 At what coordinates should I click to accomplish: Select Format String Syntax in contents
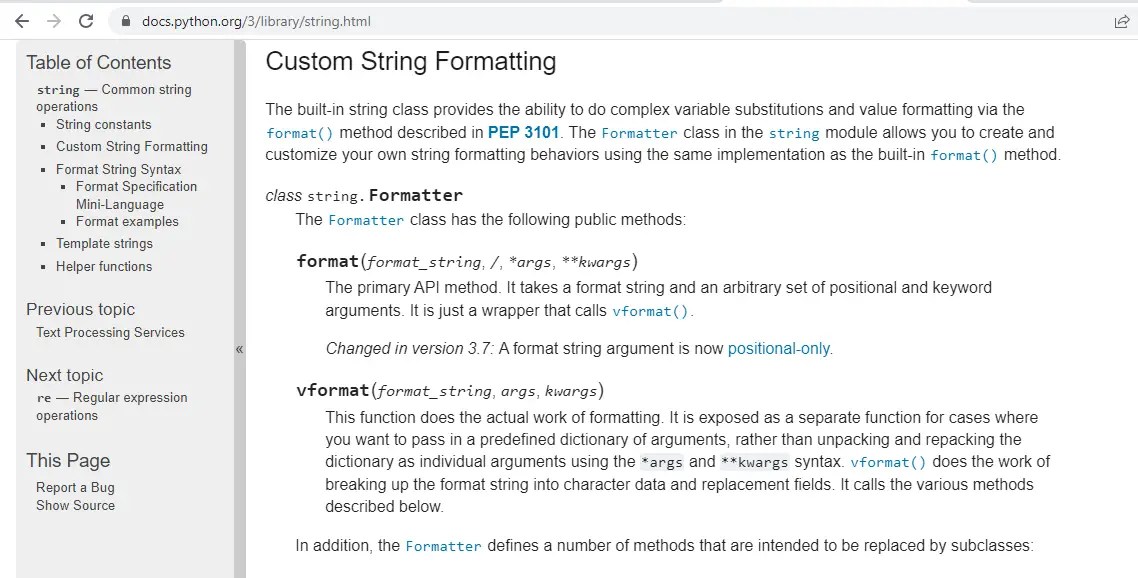[x=118, y=169]
